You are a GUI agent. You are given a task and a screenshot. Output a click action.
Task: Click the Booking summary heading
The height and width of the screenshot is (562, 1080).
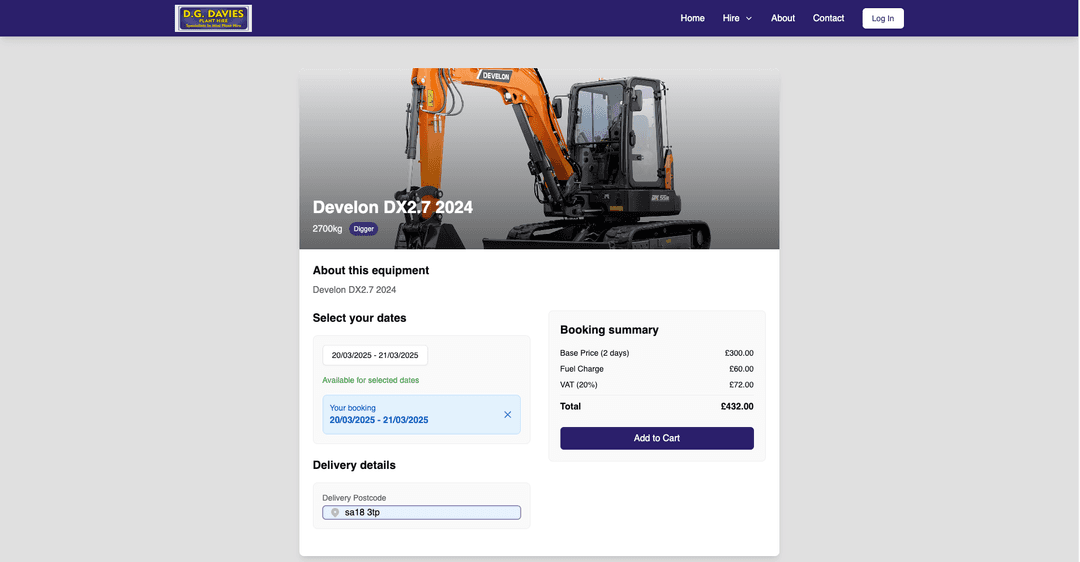pyautogui.click(x=609, y=330)
